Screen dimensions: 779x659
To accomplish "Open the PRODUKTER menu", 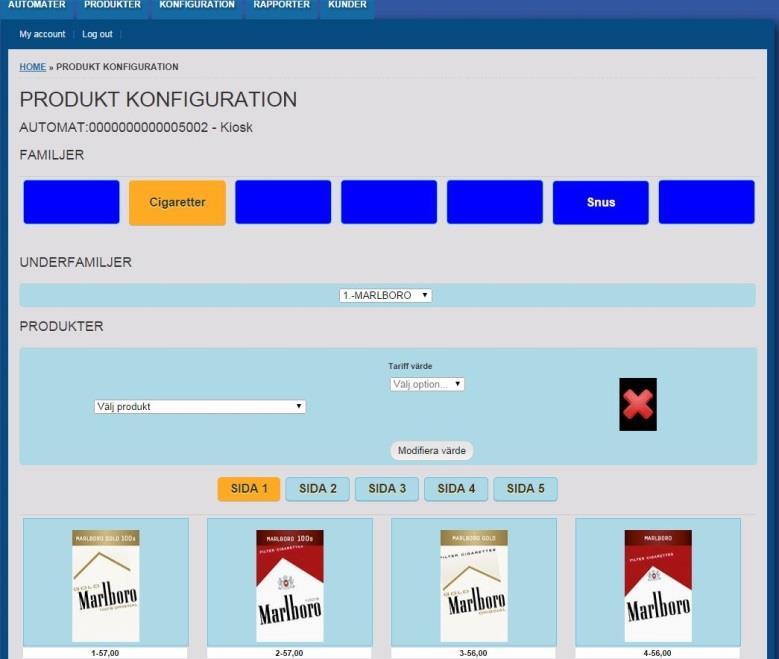I will (112, 5).
